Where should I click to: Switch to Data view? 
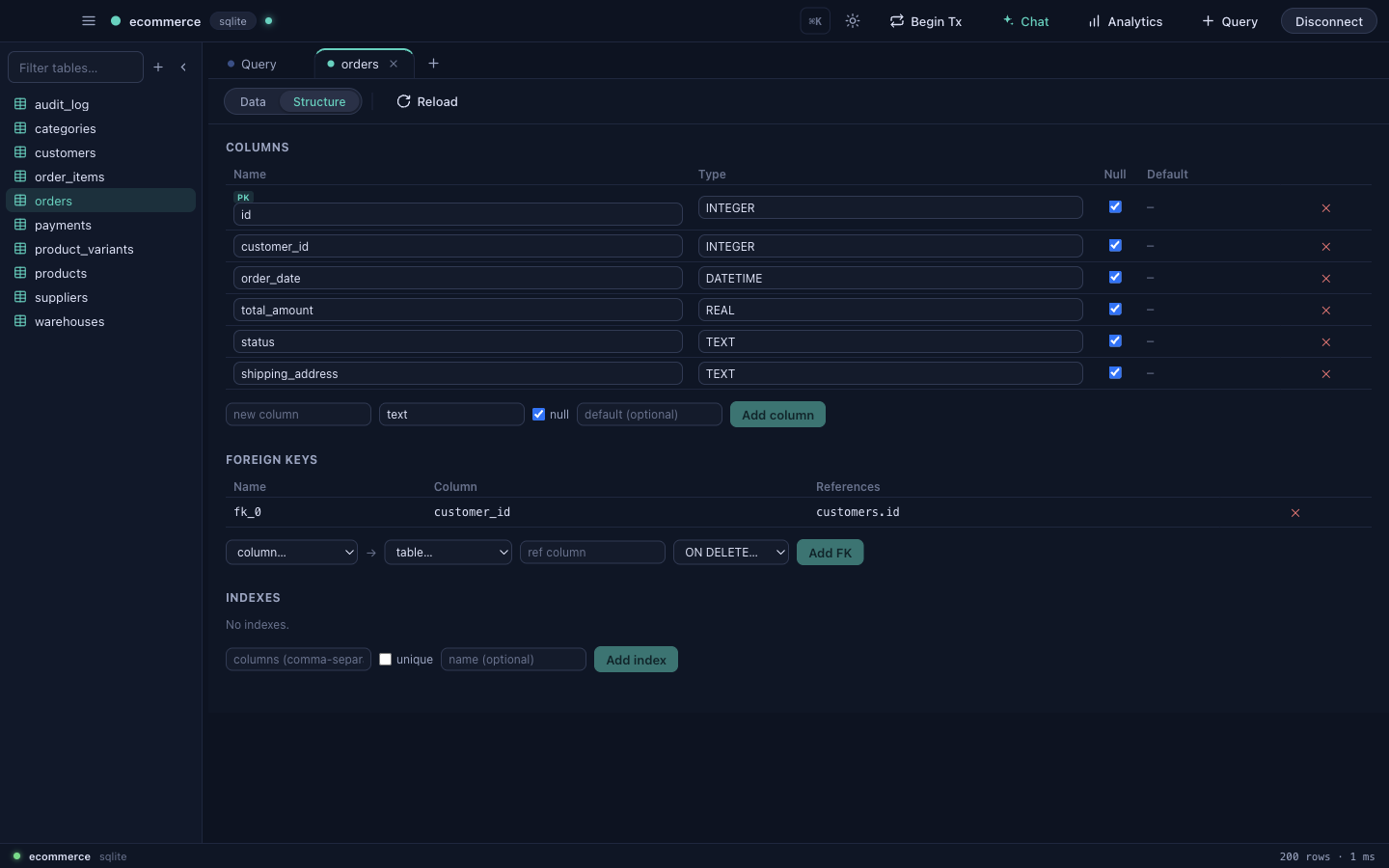(253, 101)
